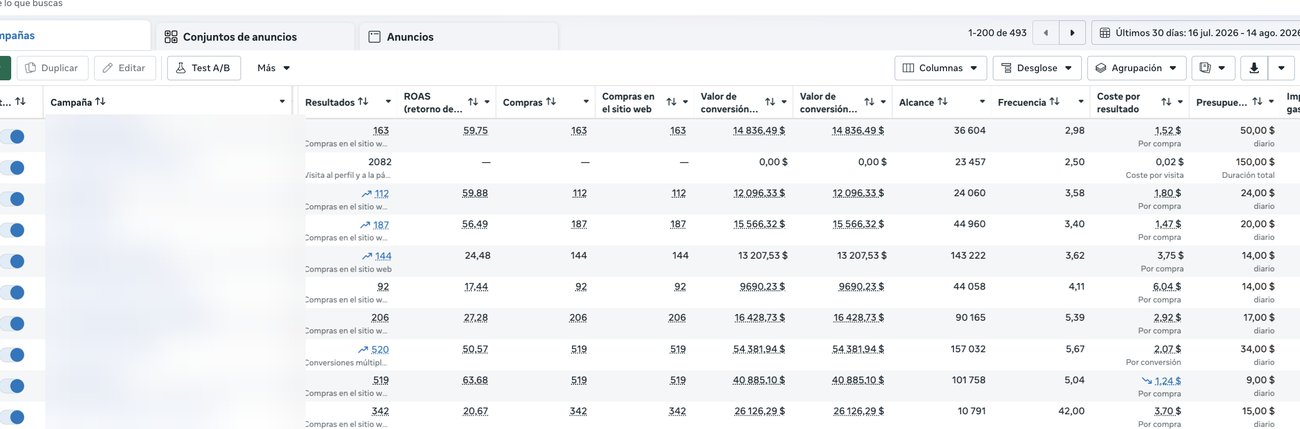Viewport: 1300px width, 429px height.
Task: Toggle campaign row with 24,48 ROAS
Action: (12, 261)
